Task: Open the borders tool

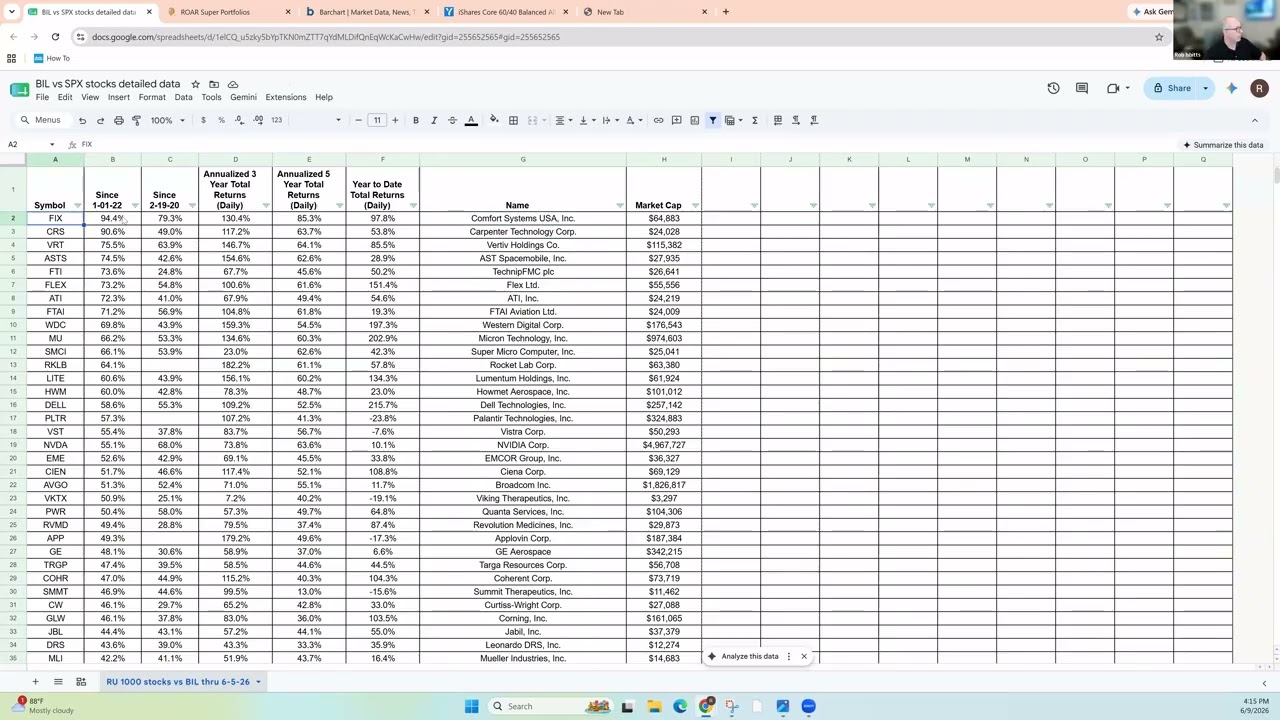Action: (x=513, y=120)
